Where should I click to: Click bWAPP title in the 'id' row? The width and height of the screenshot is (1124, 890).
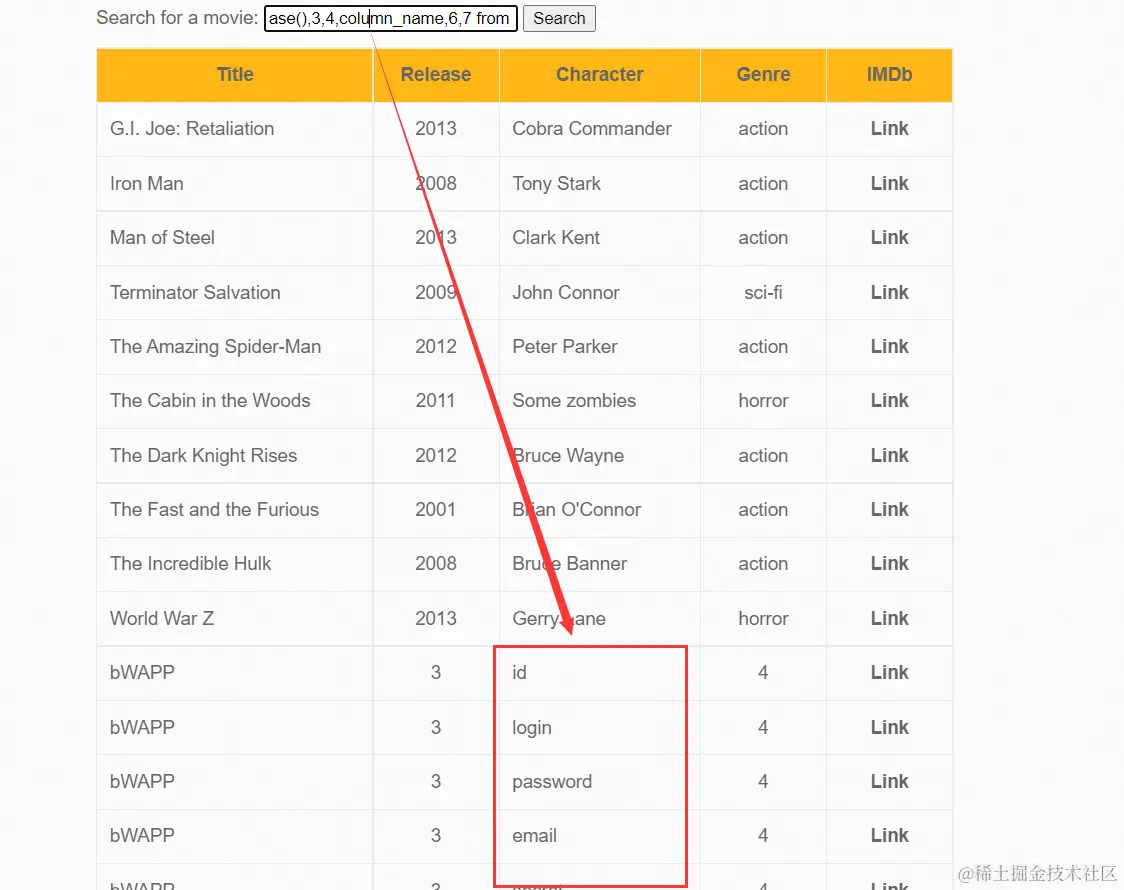tap(142, 673)
